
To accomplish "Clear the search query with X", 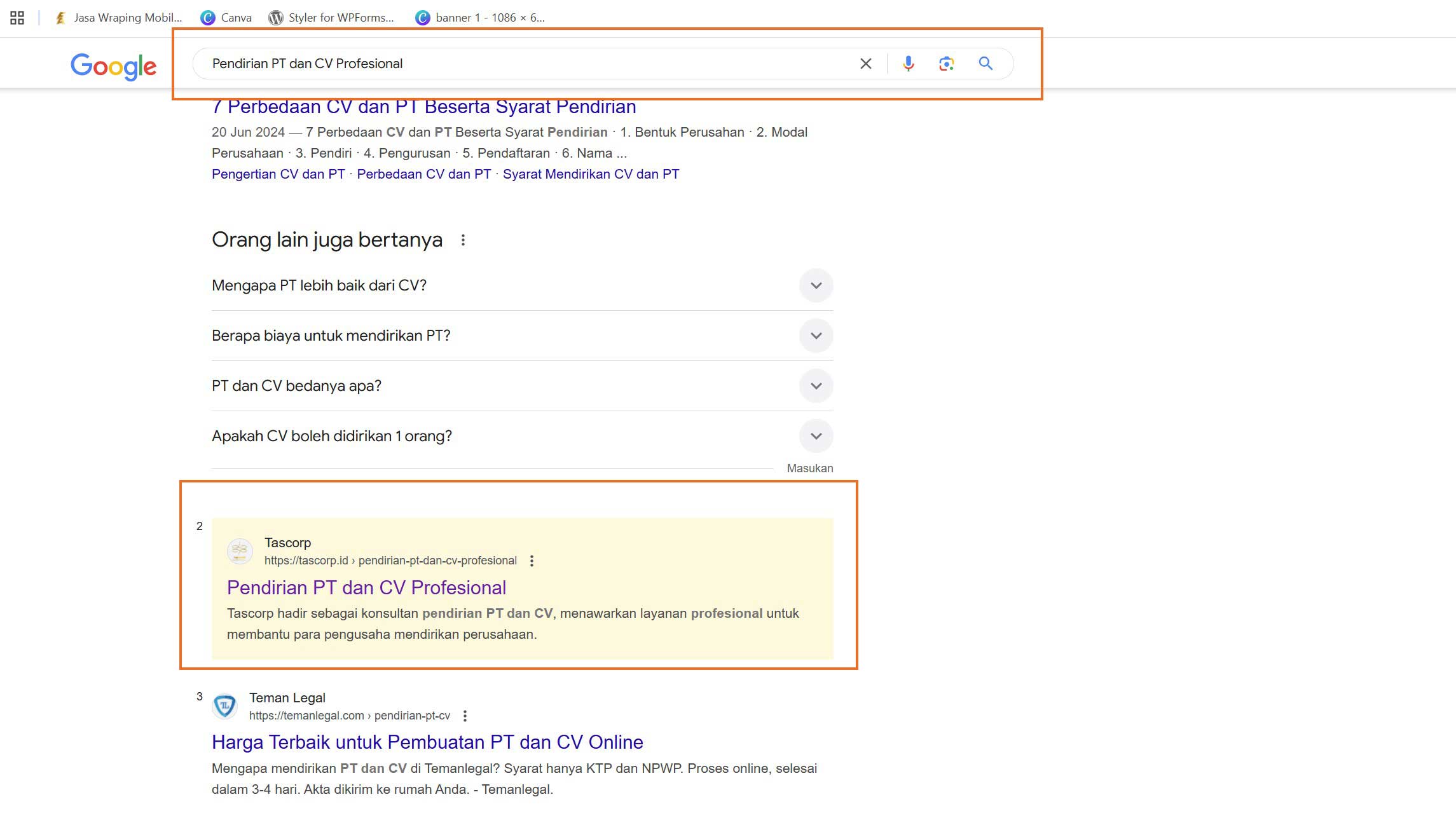I will click(x=865, y=64).
